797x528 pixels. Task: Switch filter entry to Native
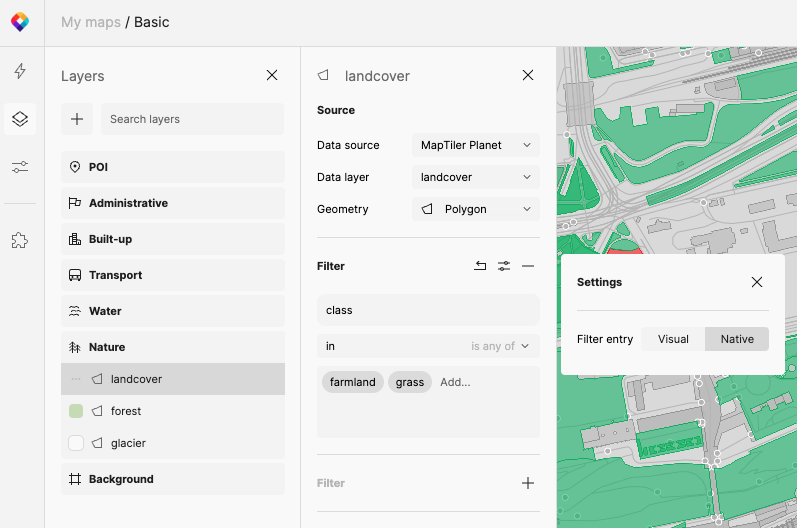tap(737, 339)
